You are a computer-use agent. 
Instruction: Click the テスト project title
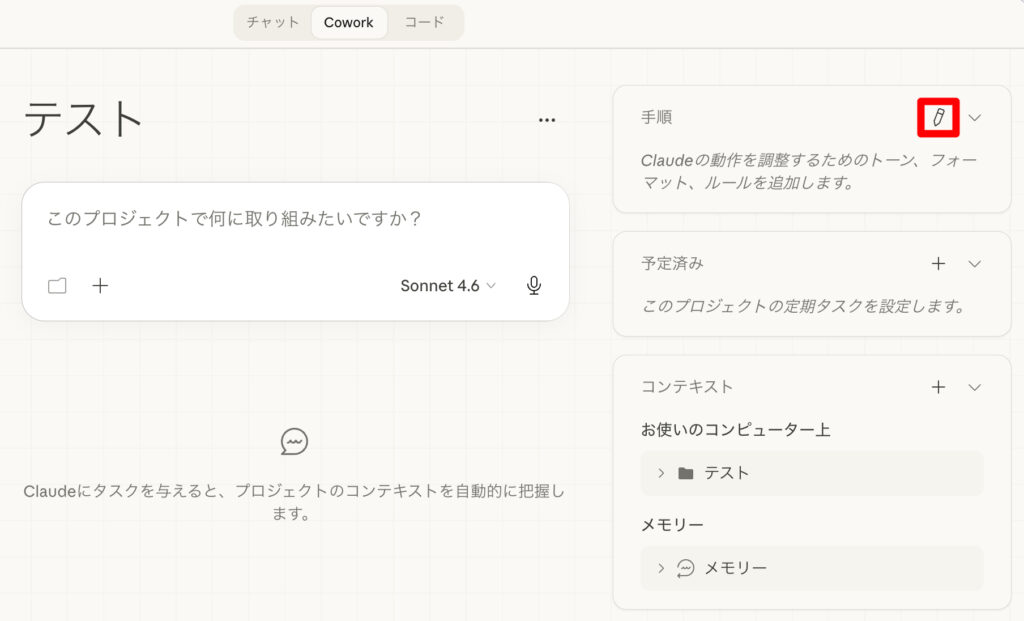(x=84, y=120)
